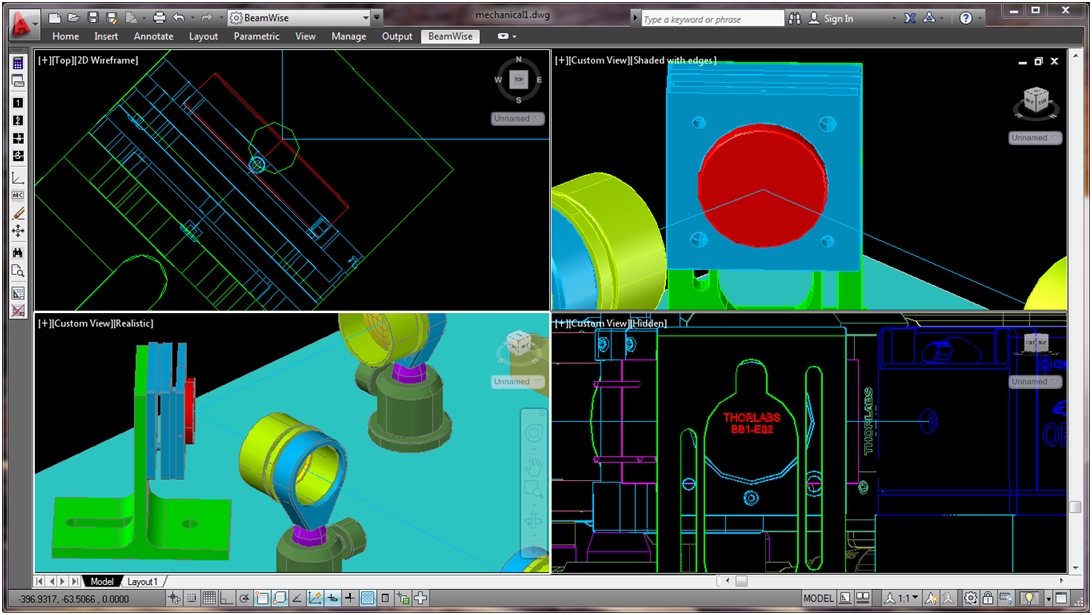Image resolution: width=1092 pixels, height=615 pixels.
Task: Toggle Grid Display in status bar
Action: 209,598
